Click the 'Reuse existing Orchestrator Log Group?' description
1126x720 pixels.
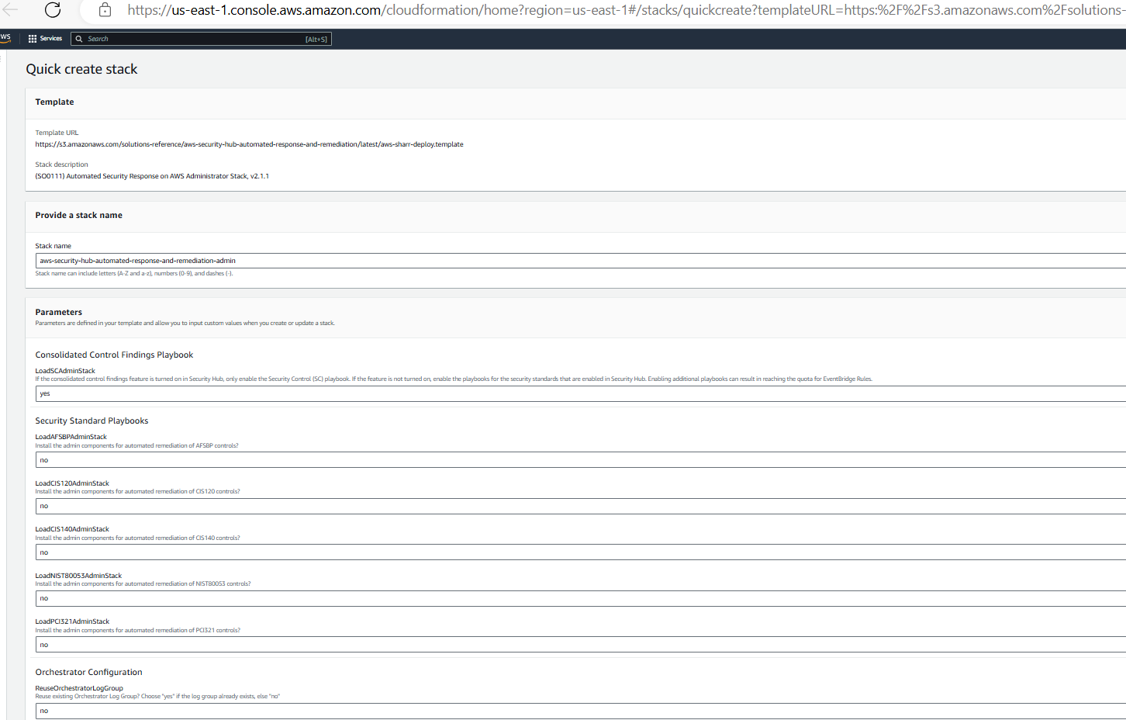(x=157, y=696)
